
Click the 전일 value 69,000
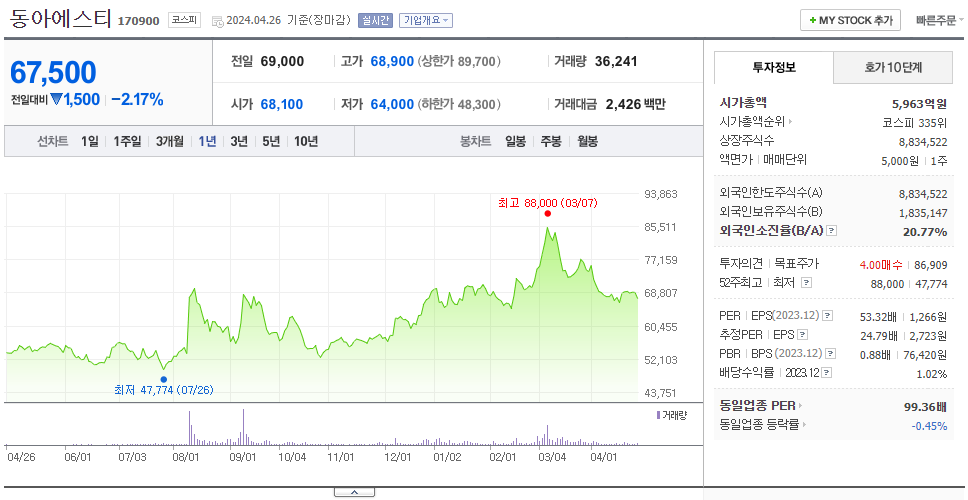click(282, 61)
